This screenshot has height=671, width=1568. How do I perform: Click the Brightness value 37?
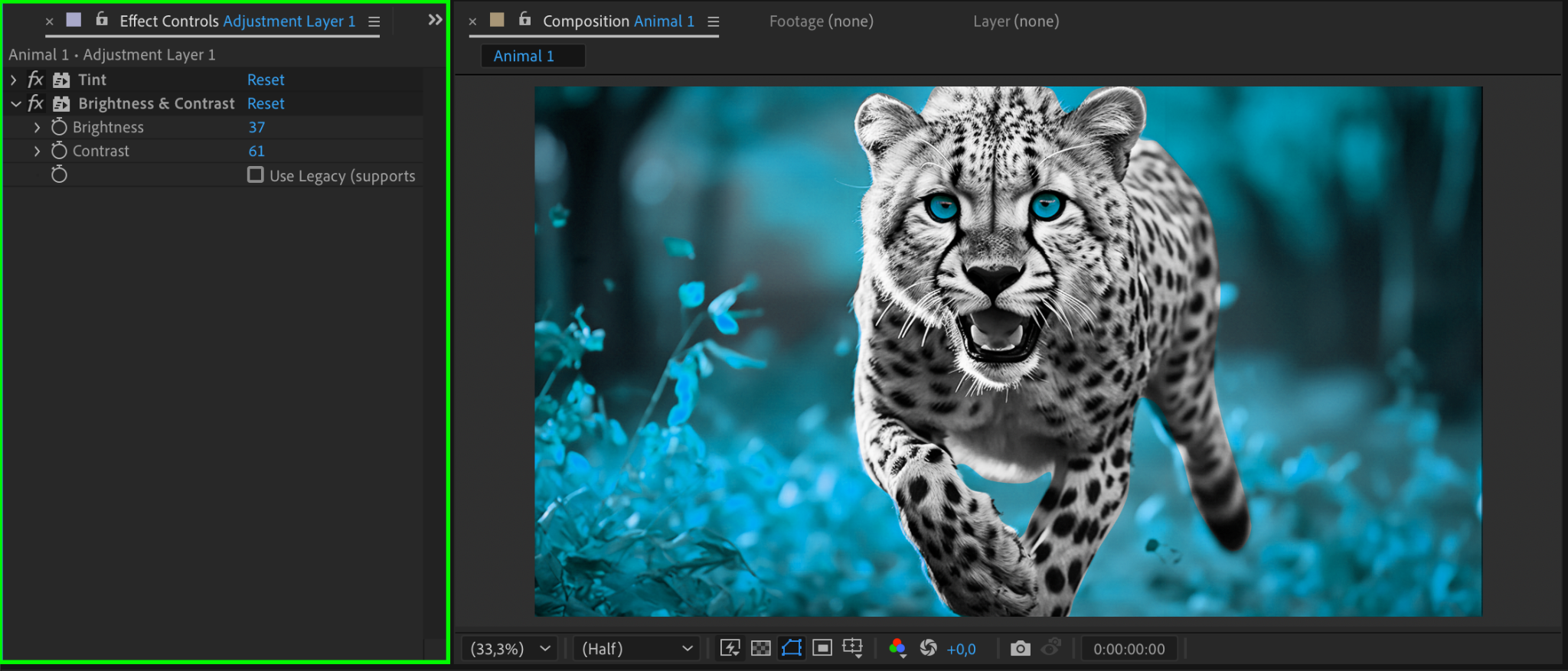point(256,127)
